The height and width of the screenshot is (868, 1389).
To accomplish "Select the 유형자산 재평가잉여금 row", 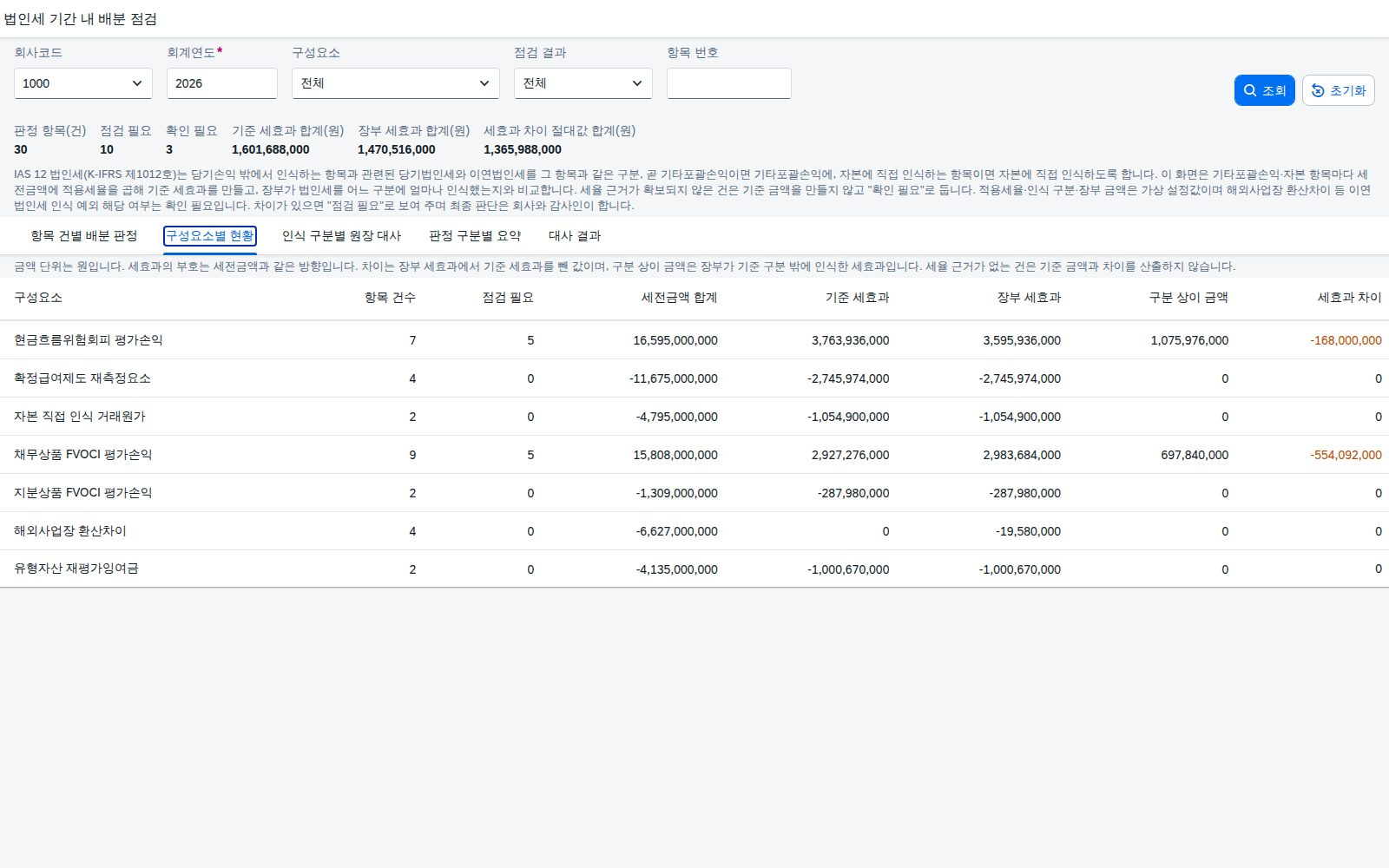I will [x=694, y=569].
